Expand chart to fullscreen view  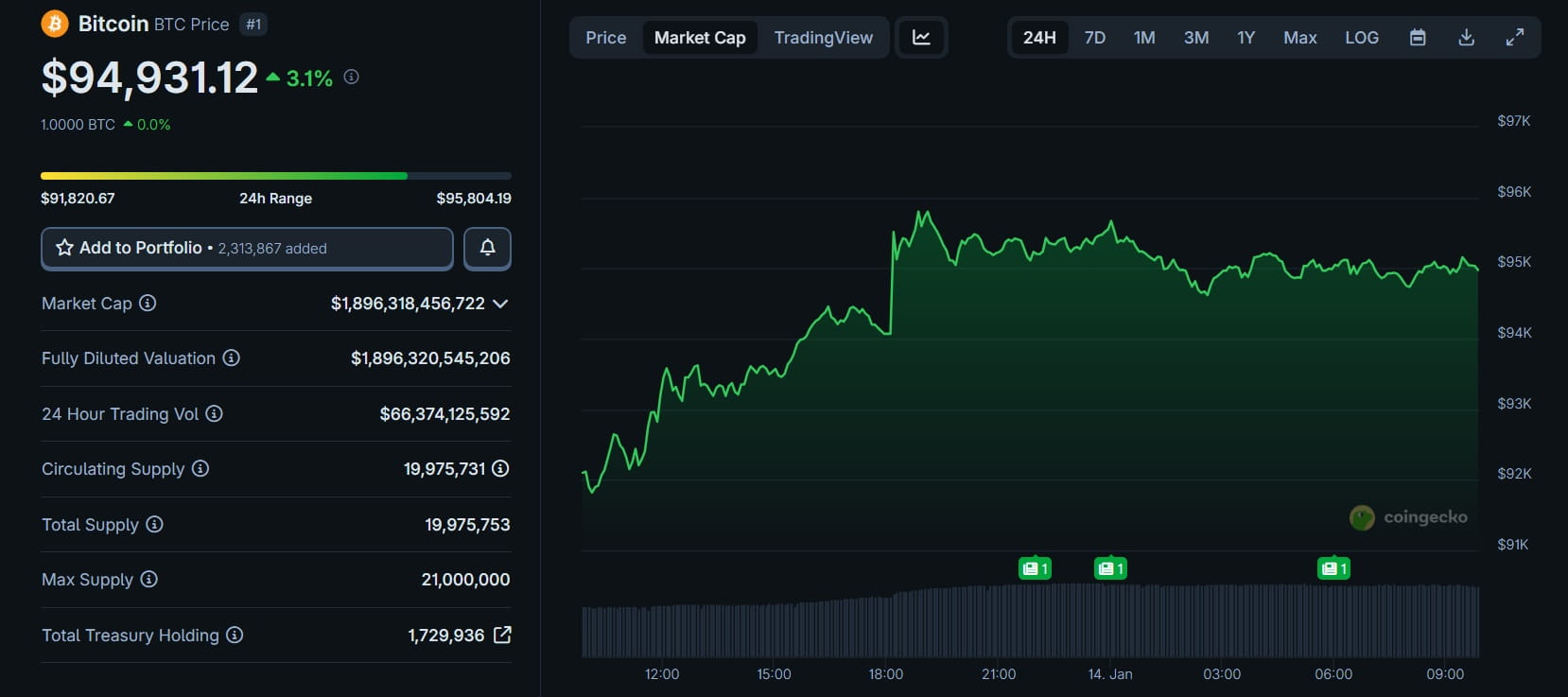(1514, 38)
